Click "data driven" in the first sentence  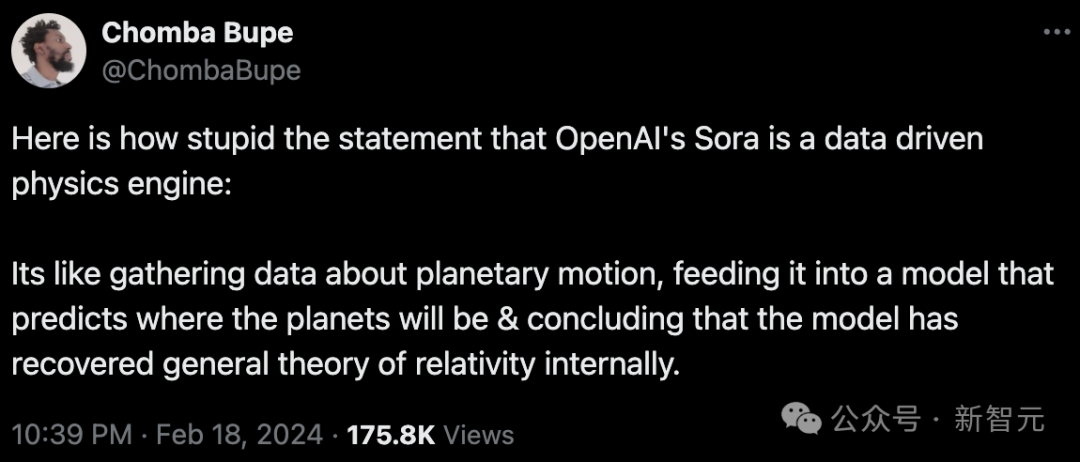(x=913, y=140)
